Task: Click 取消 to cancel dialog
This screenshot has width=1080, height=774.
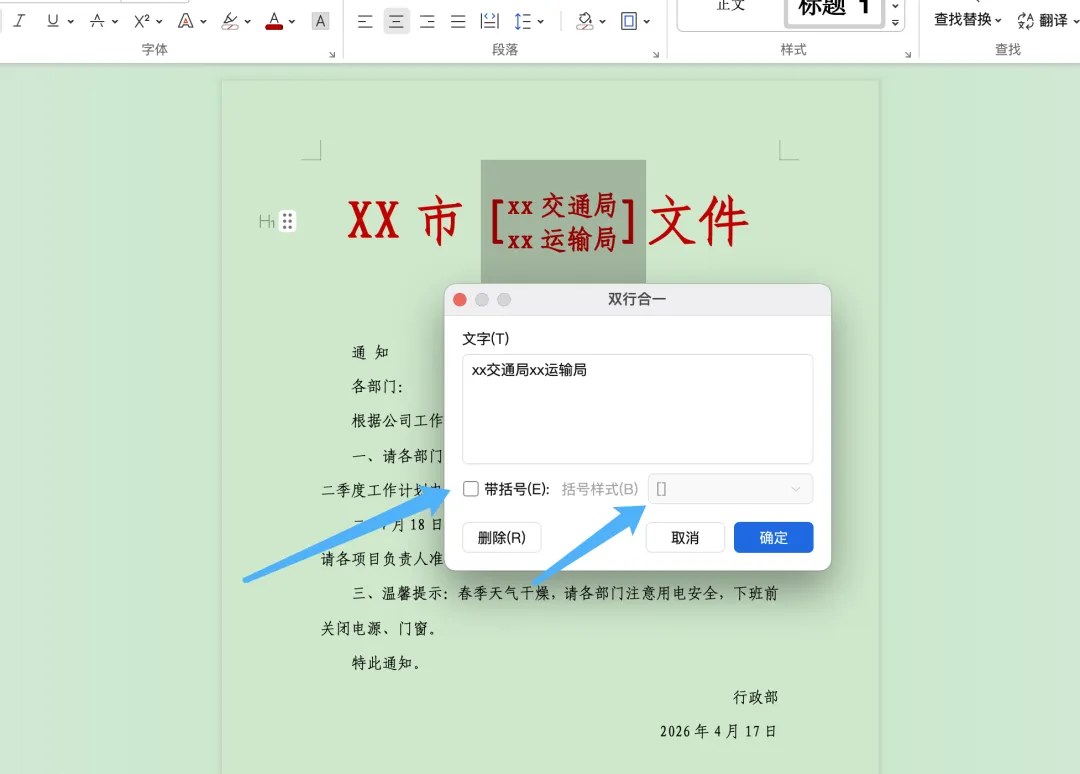Action: point(685,537)
